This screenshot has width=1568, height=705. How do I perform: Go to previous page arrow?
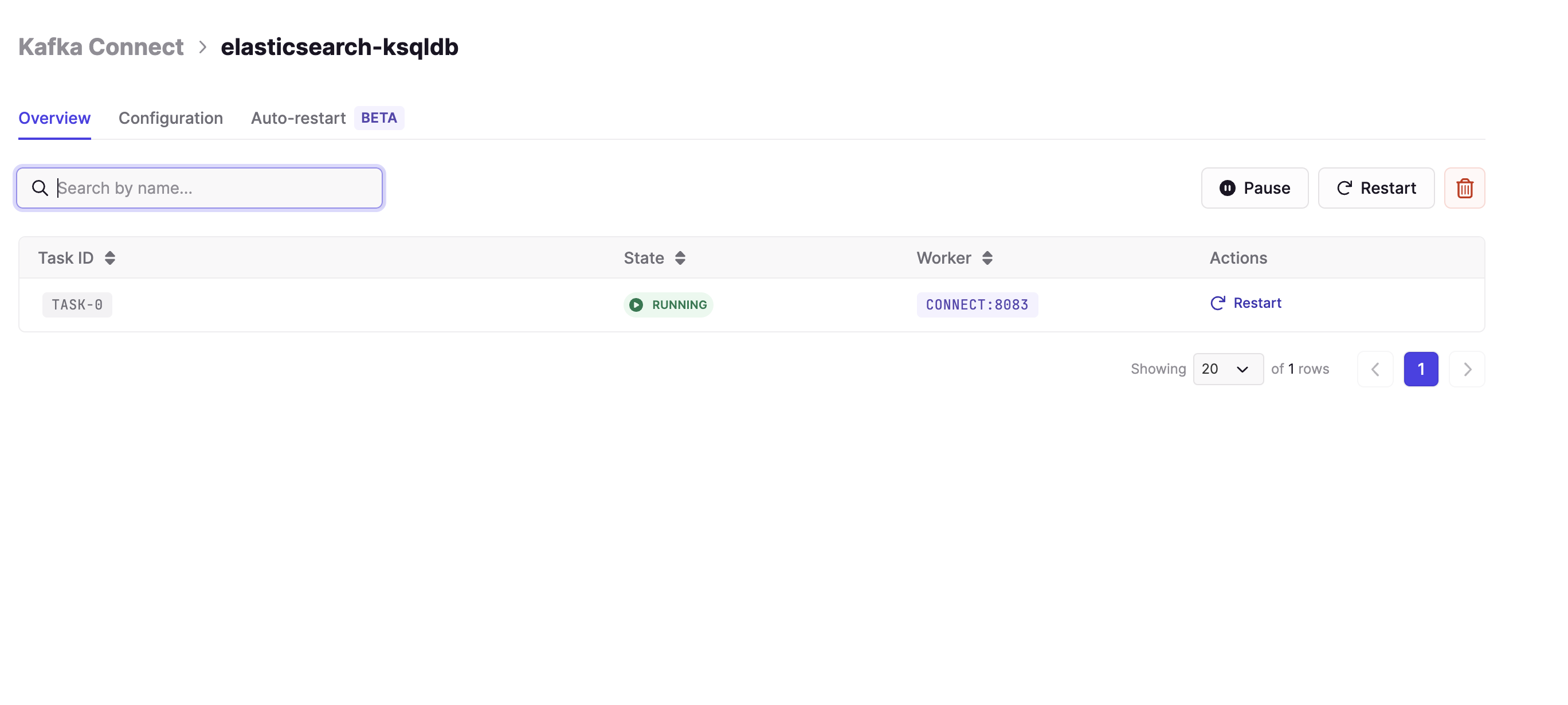tap(1375, 369)
